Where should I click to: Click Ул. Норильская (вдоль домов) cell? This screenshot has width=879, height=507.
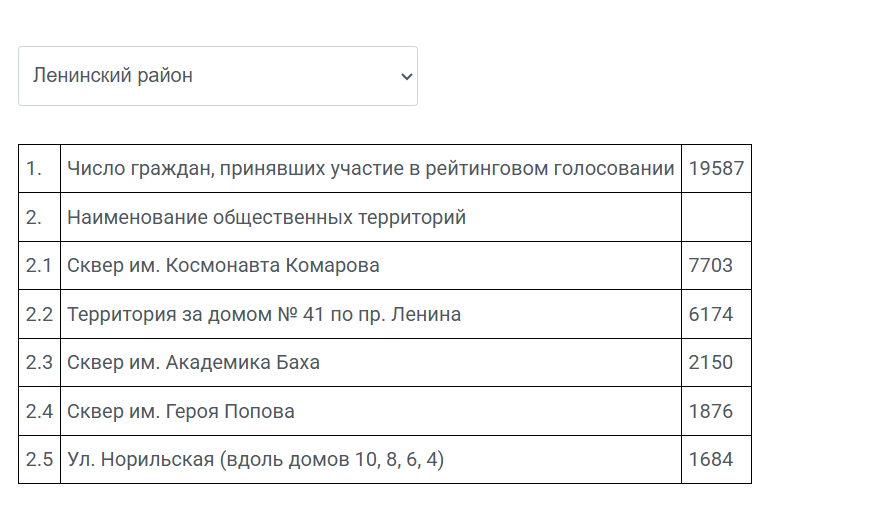[x=371, y=459]
